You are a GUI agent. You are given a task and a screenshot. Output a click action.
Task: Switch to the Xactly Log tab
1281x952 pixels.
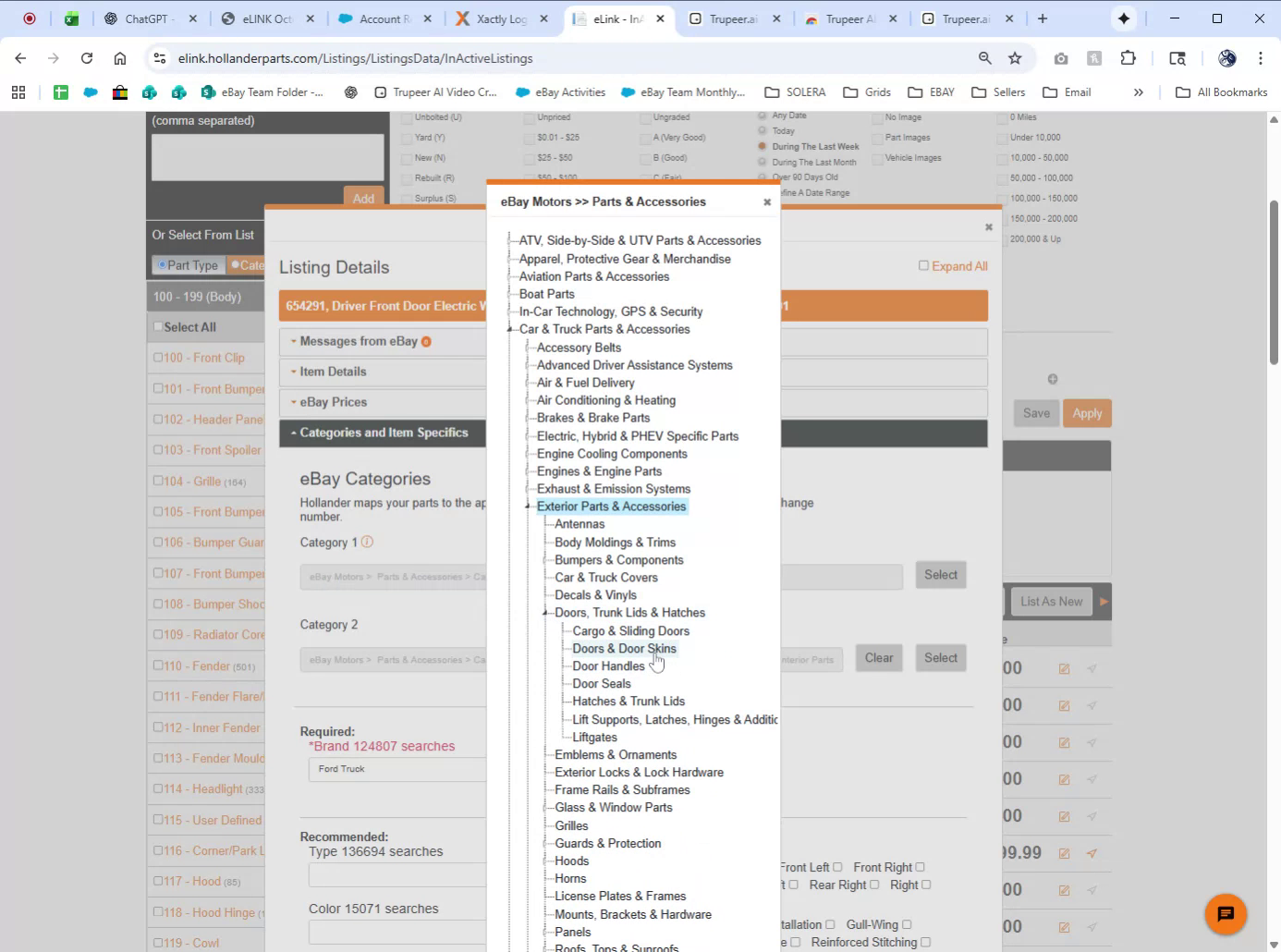pyautogui.click(x=501, y=18)
